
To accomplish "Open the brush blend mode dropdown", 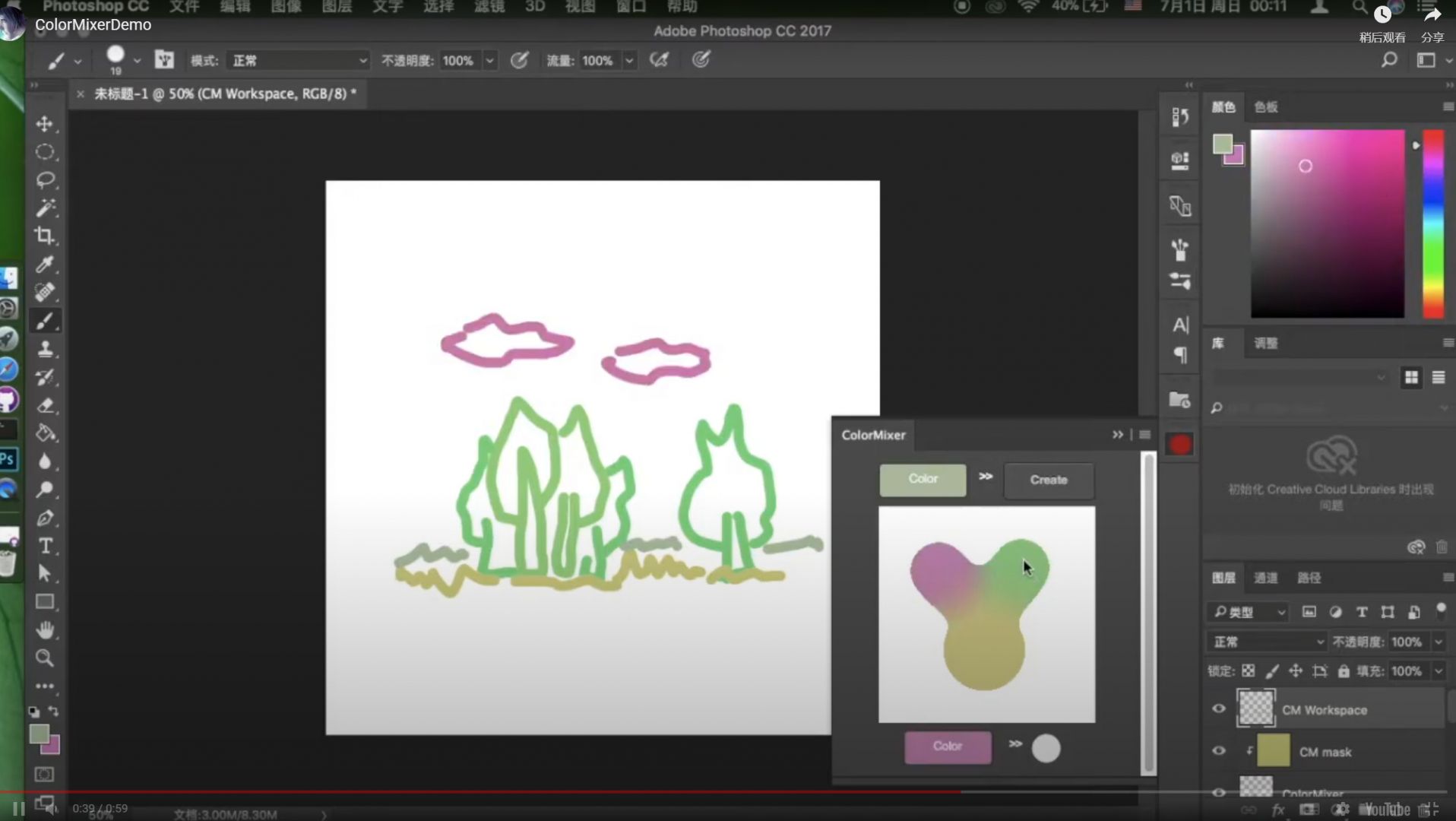I will pos(298,60).
